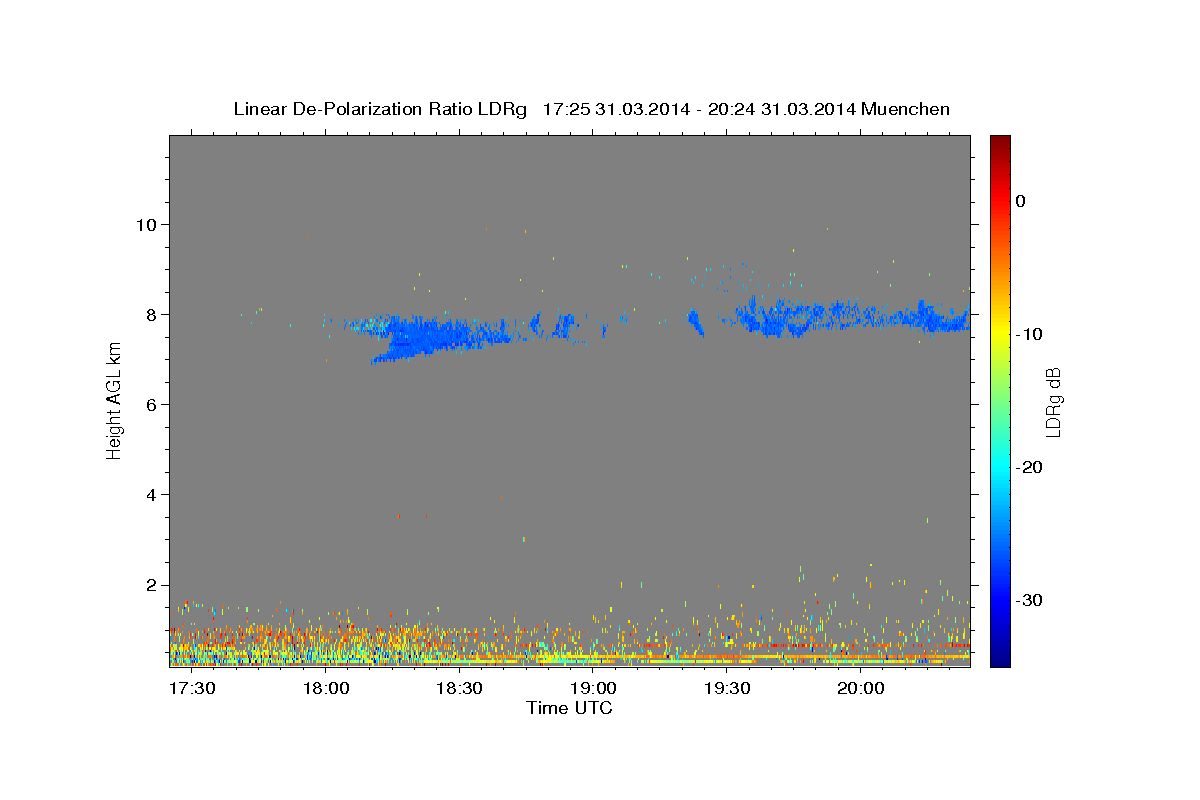1200x800 pixels.
Task: Click the '-20' colorbar tick label
Action: point(1029,467)
